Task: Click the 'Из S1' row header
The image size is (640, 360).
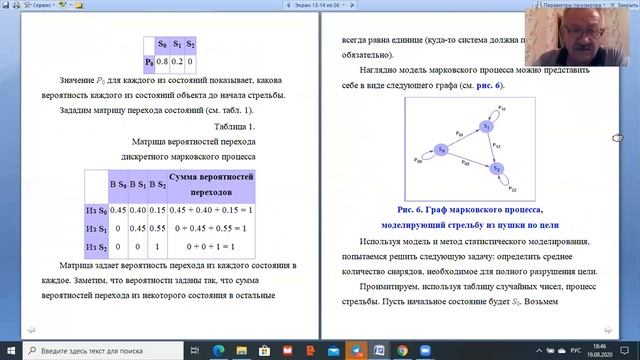Action: (96, 229)
